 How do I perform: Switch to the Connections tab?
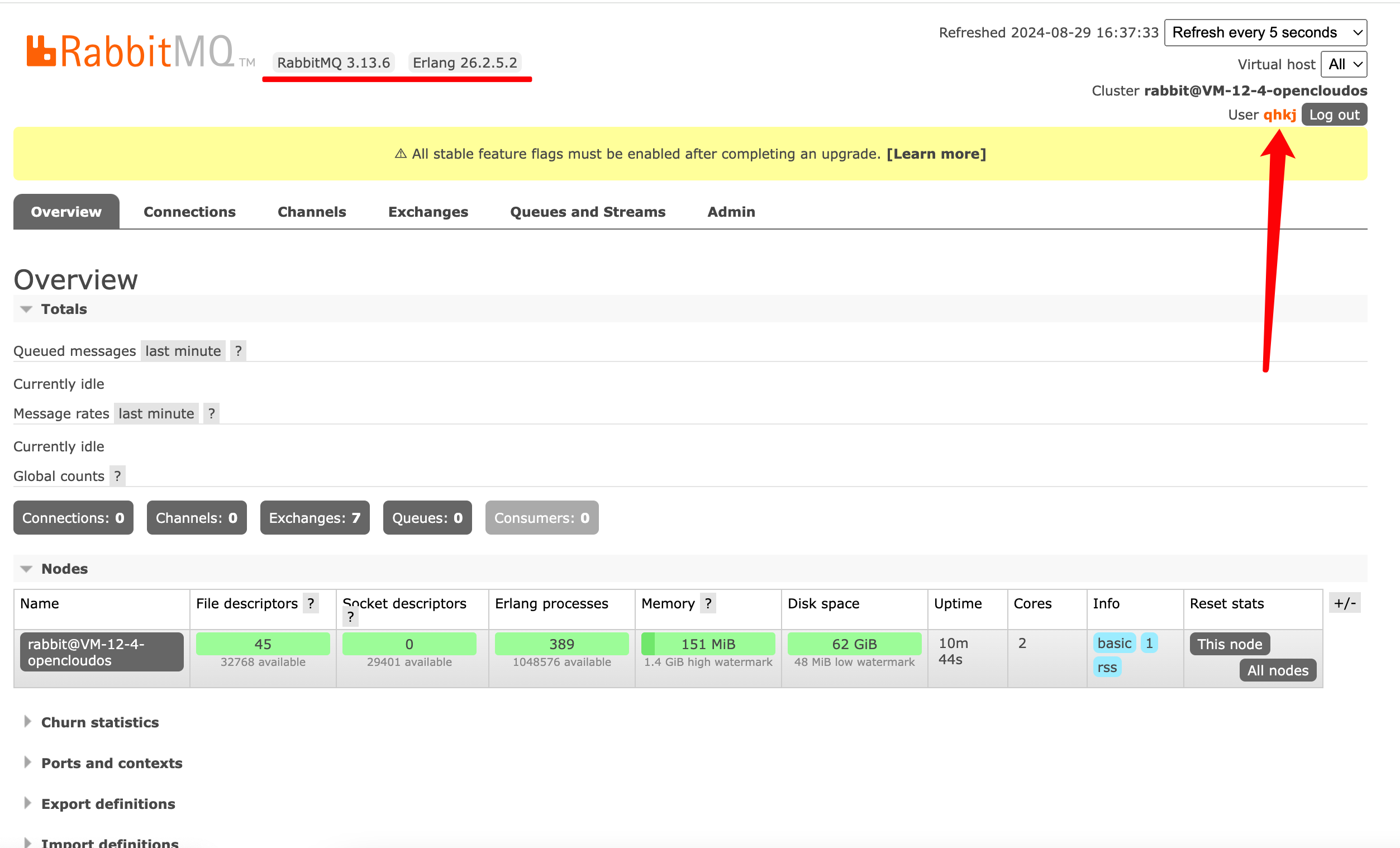tap(190, 212)
